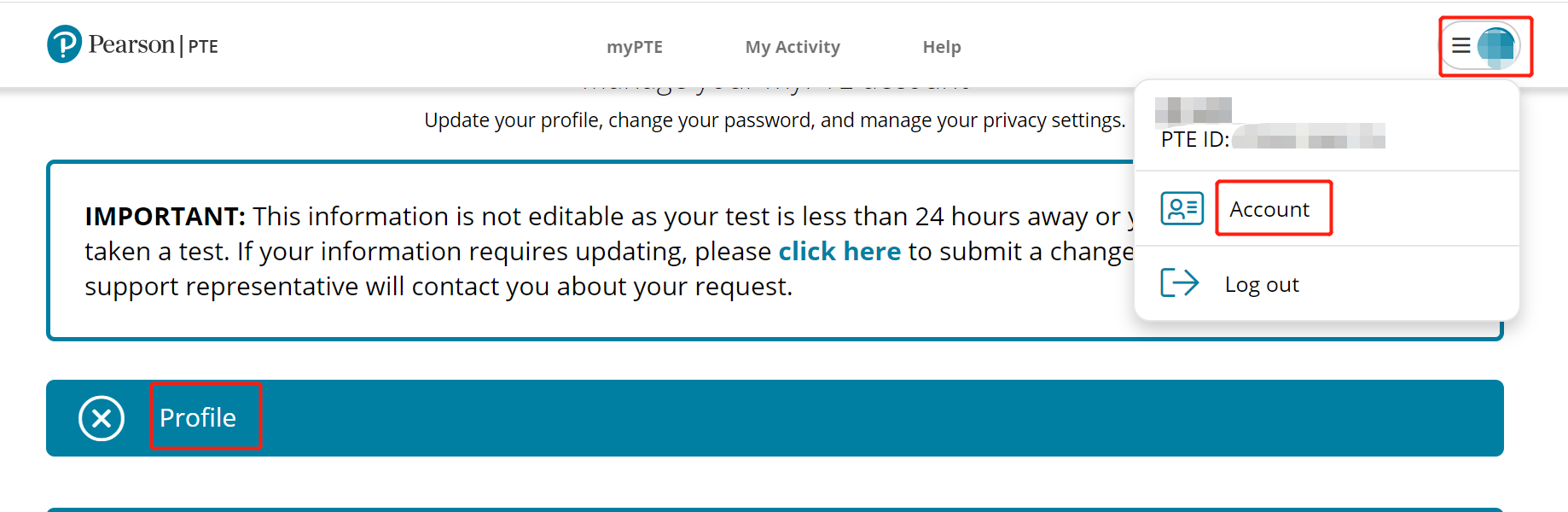Image resolution: width=1568 pixels, height=512 pixels.
Task: Click the user avatar picture
Action: click(x=1496, y=46)
